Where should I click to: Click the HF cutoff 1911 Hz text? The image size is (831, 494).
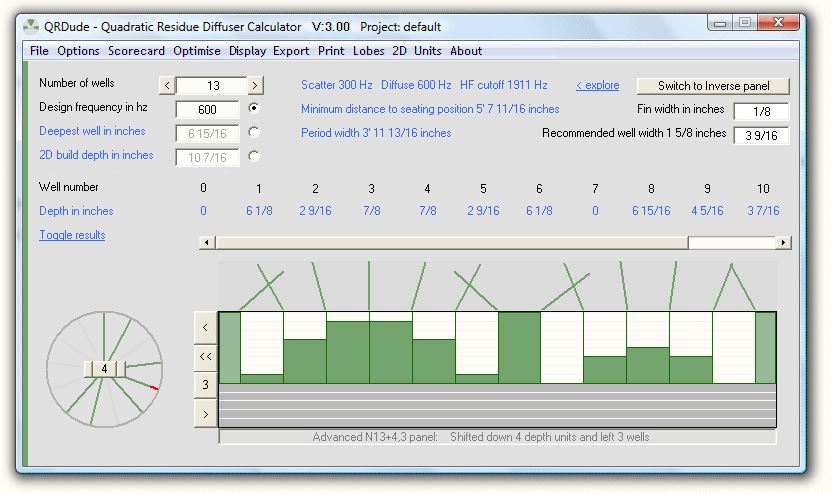[503, 85]
